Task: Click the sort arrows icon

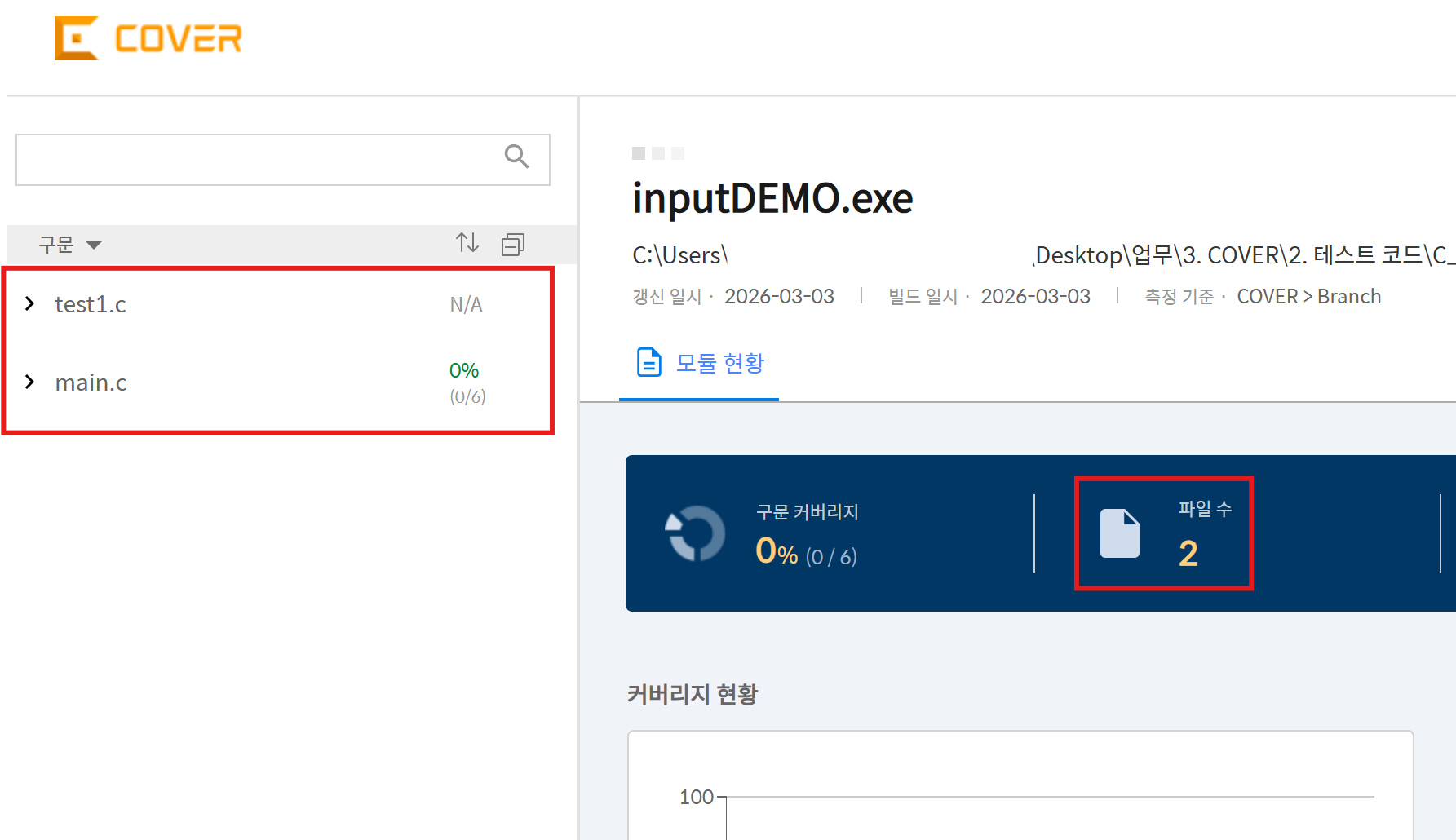Action: (467, 242)
